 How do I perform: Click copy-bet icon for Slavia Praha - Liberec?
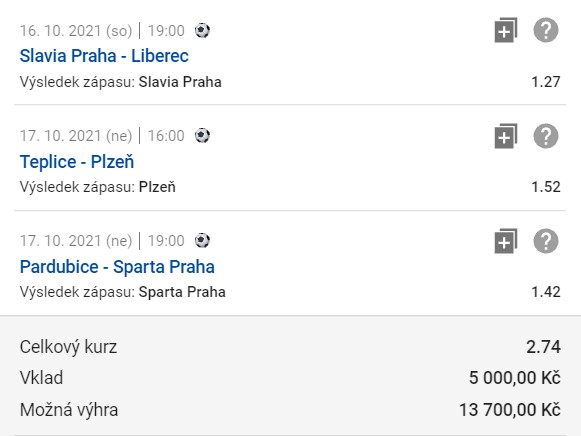[506, 30]
